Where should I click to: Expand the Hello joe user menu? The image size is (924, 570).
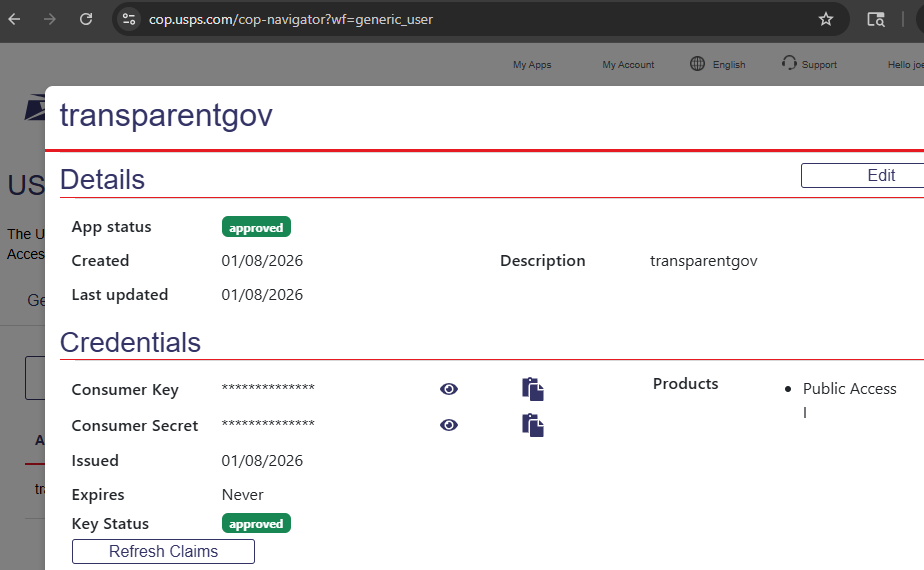pos(904,65)
